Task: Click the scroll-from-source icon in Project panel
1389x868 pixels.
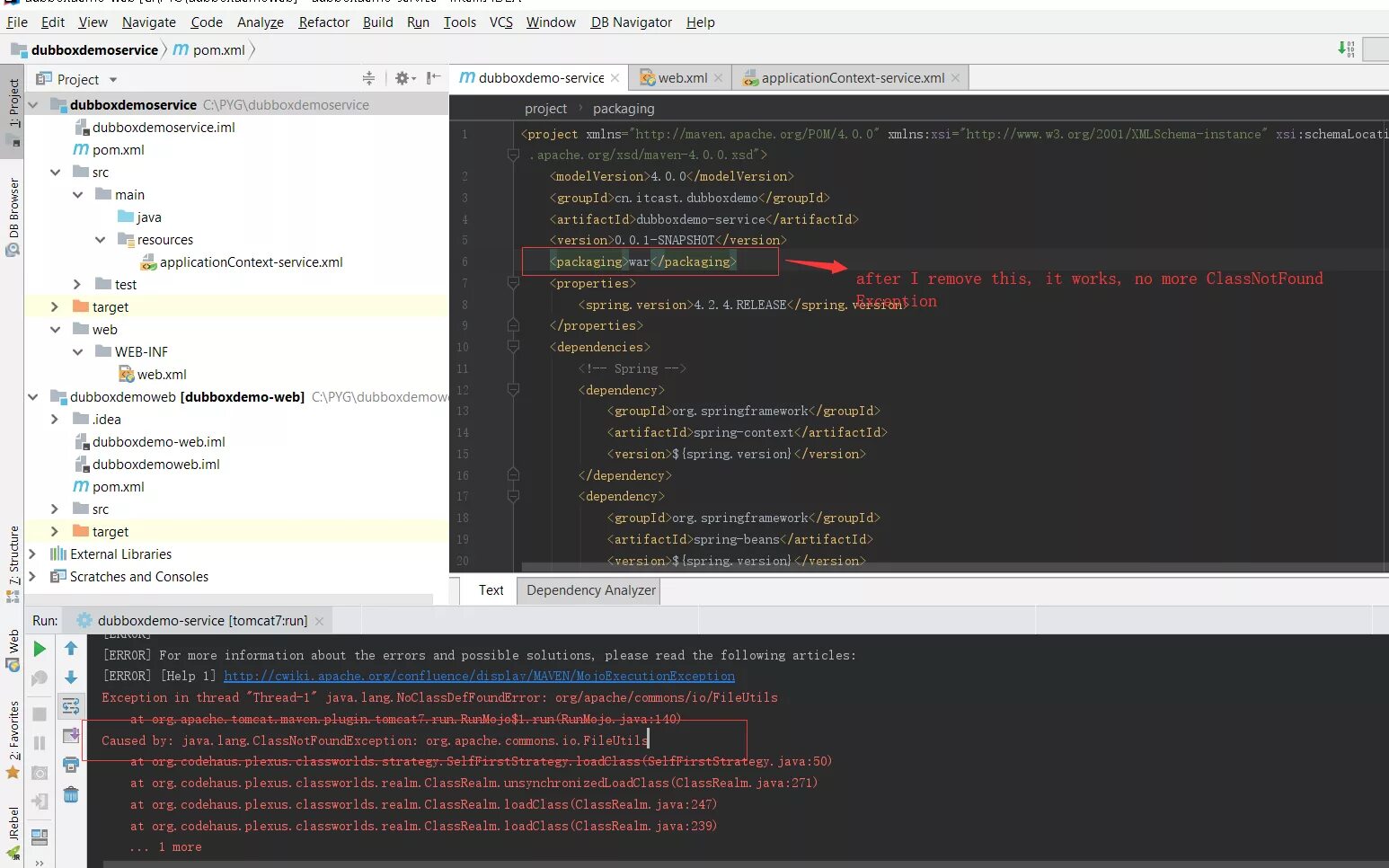Action: click(368, 78)
